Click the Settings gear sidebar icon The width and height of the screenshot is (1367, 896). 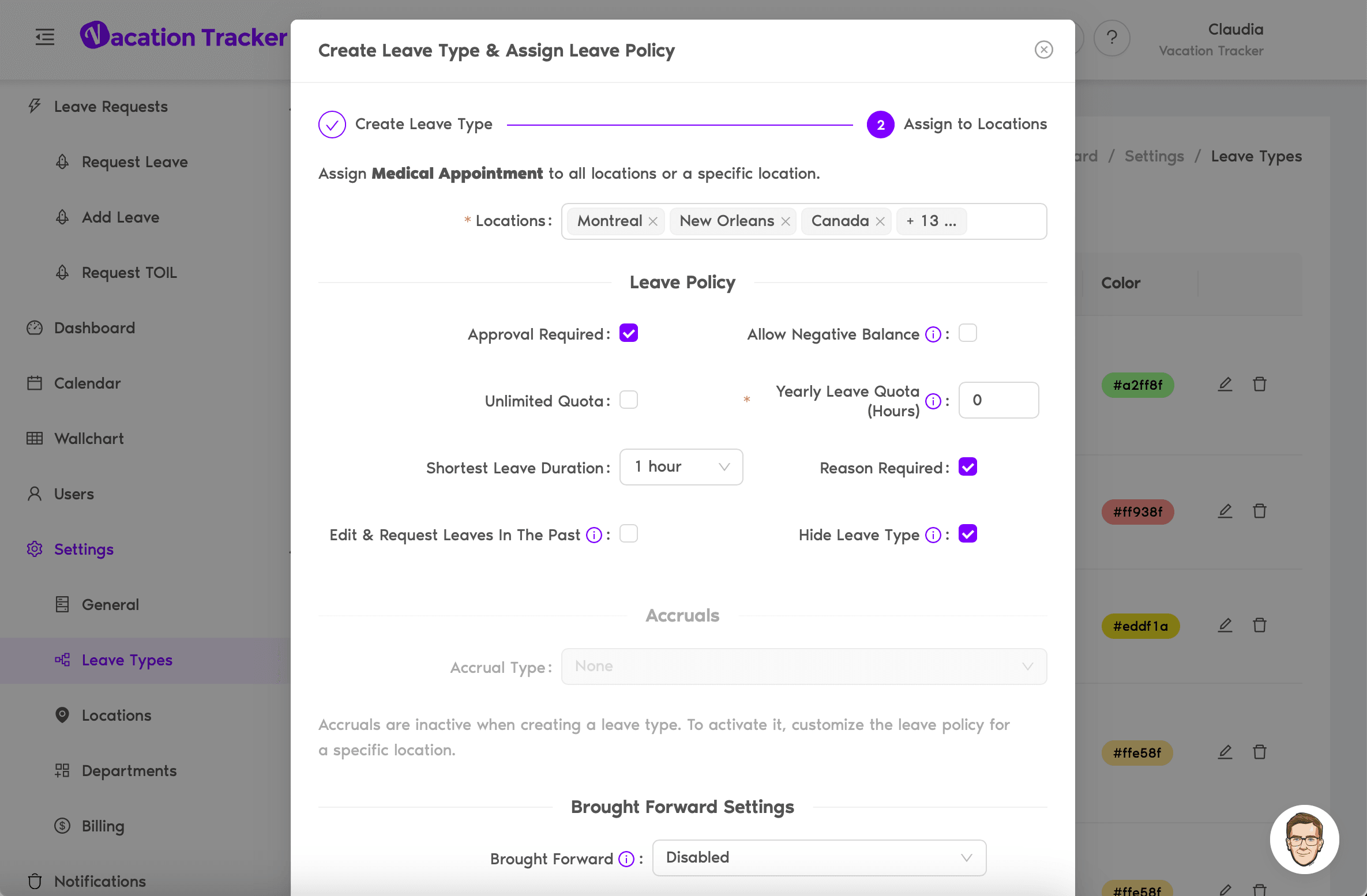35,548
